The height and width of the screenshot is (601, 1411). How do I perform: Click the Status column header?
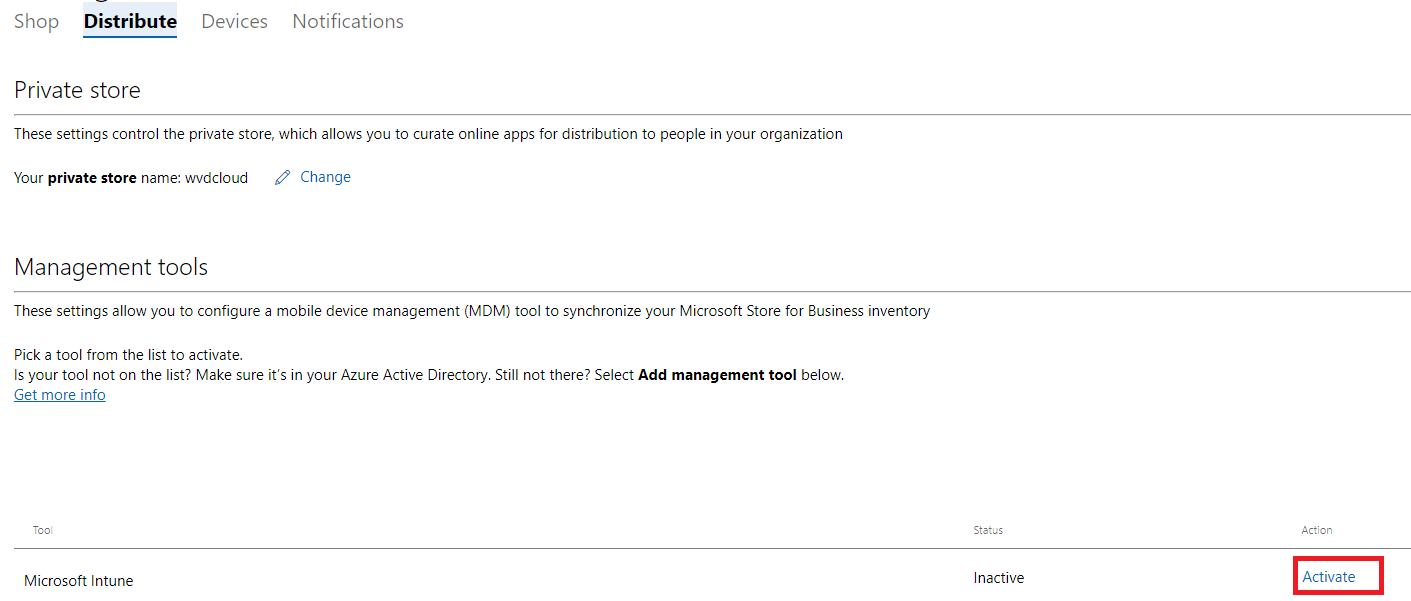click(x=988, y=530)
